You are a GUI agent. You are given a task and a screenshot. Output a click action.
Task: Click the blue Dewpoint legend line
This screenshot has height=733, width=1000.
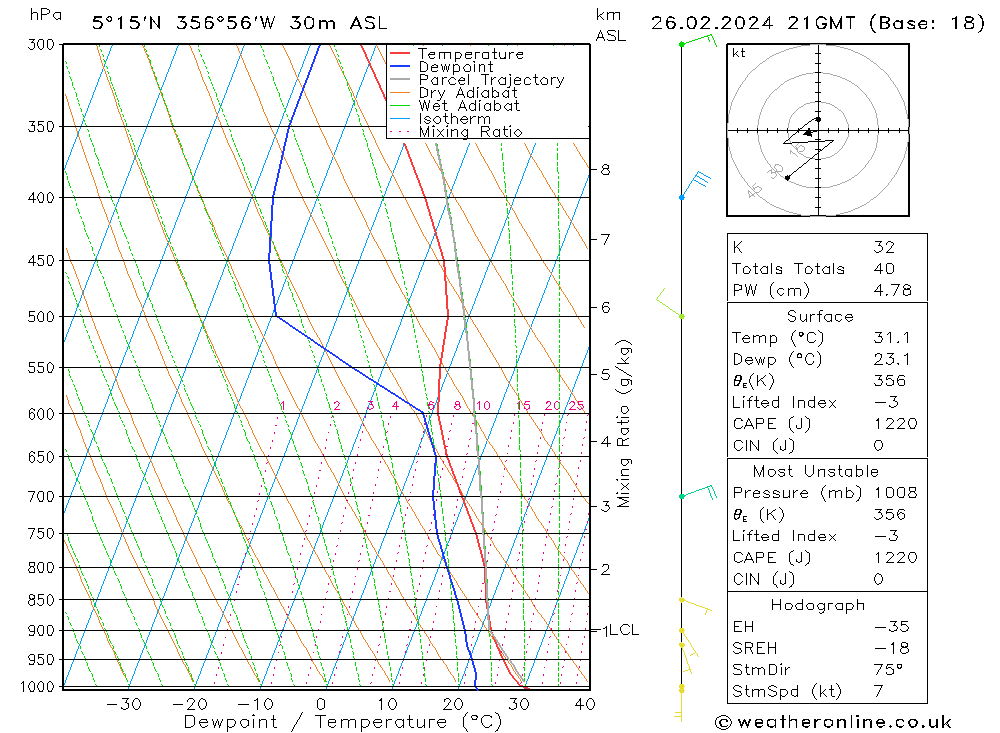point(399,66)
